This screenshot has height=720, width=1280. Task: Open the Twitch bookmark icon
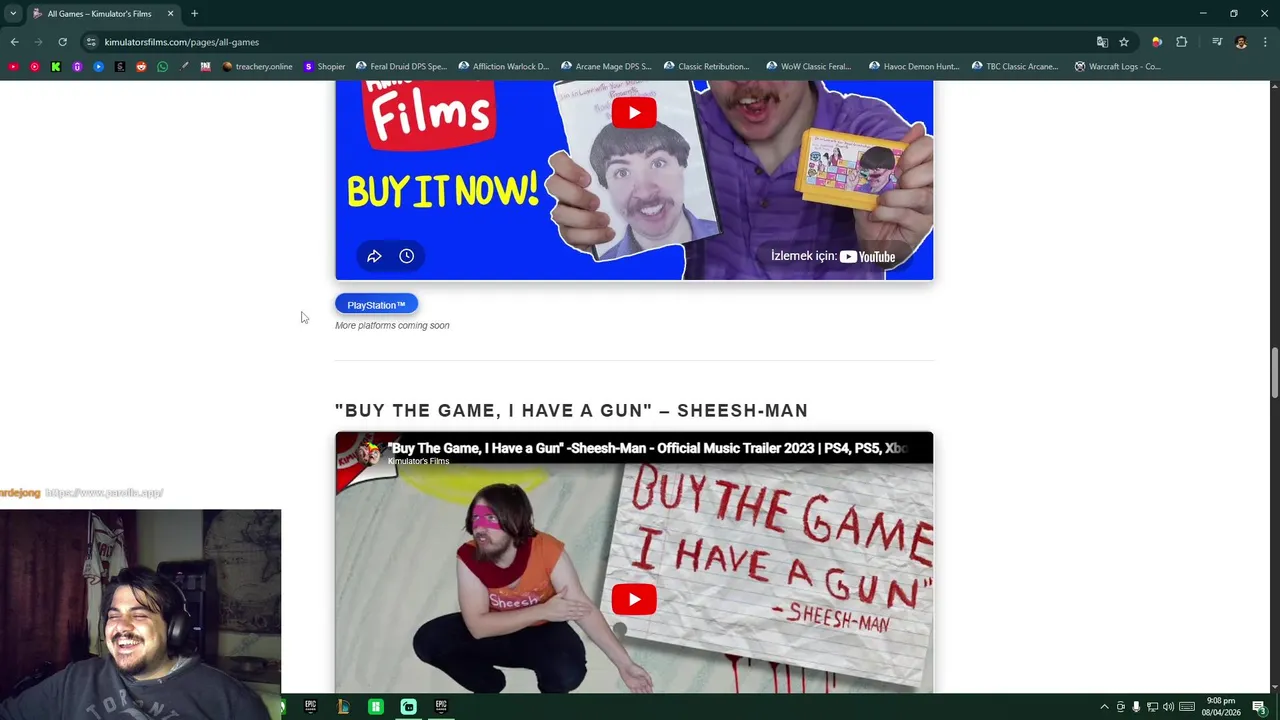click(x=77, y=66)
